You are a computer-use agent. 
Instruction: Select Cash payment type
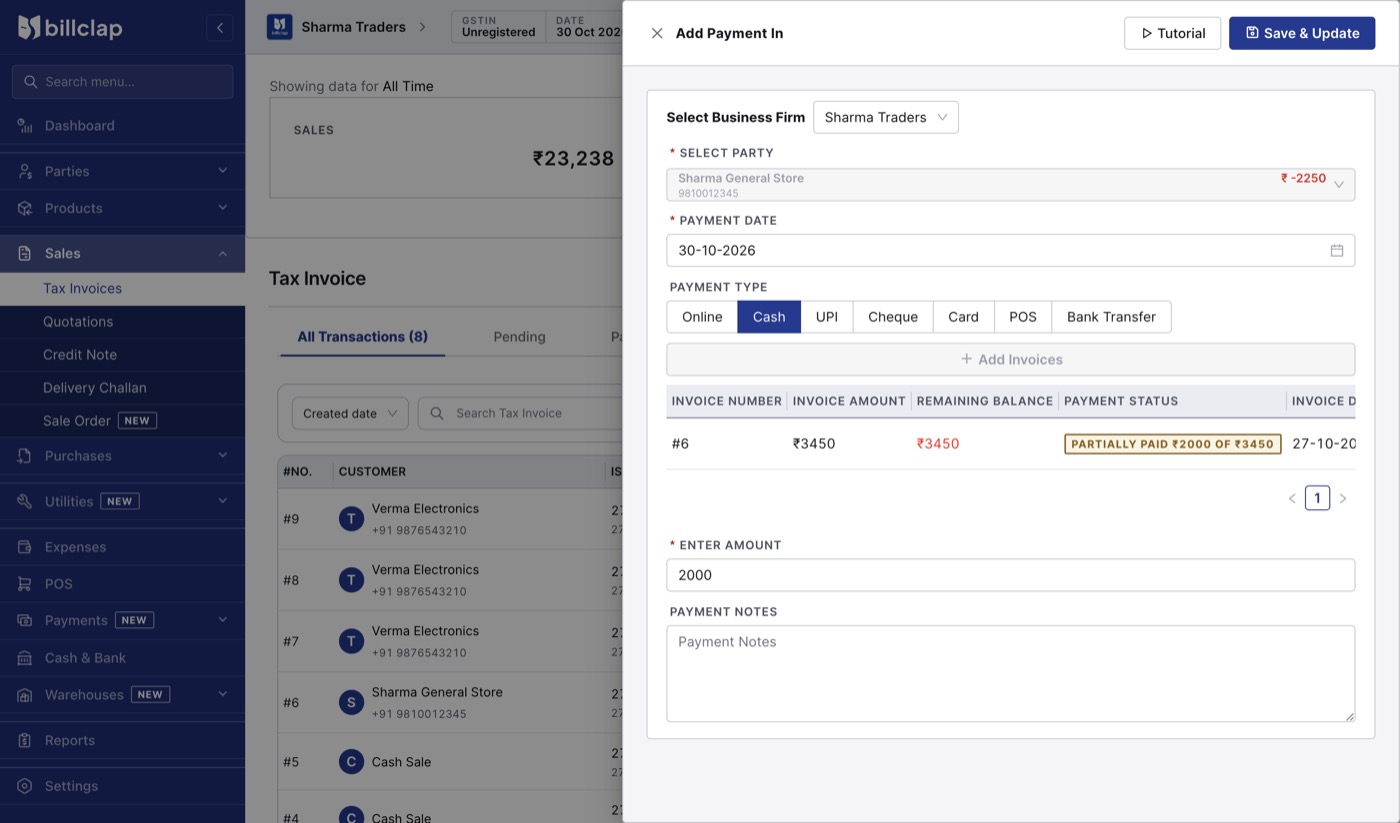[769, 317]
